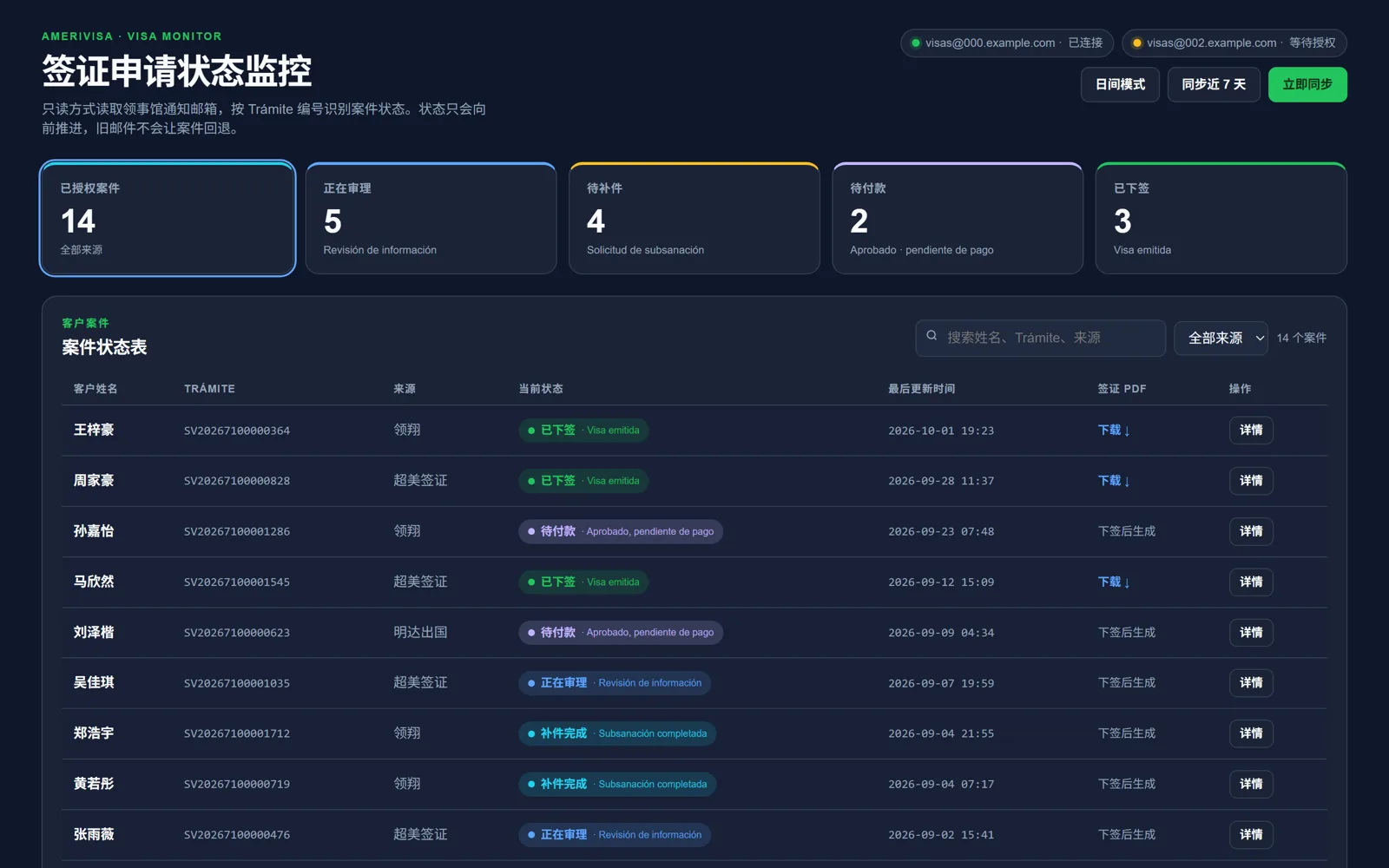Screen dimensions: 1389x868
Task: Click 待付款 status badge for 孙嘉怡
Action: tap(621, 531)
